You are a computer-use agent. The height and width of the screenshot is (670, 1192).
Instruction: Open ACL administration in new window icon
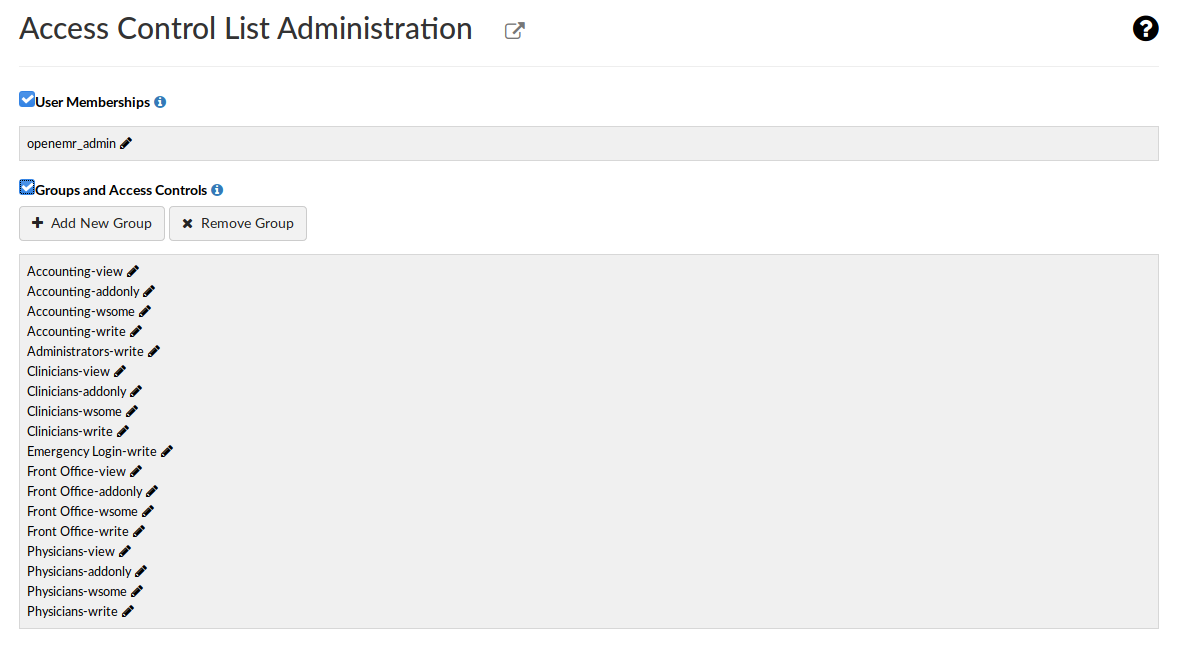pos(514,31)
